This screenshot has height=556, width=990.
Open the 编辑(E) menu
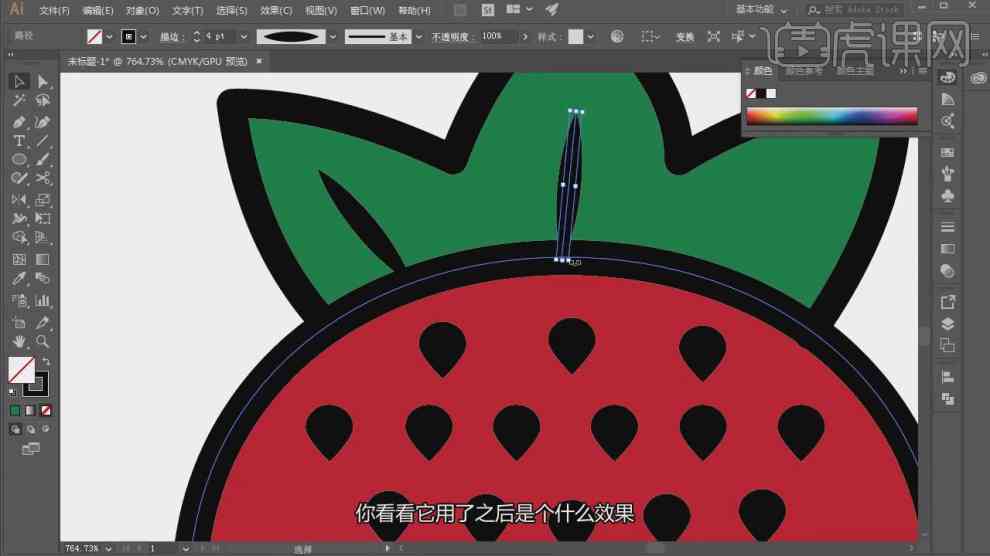pos(98,11)
